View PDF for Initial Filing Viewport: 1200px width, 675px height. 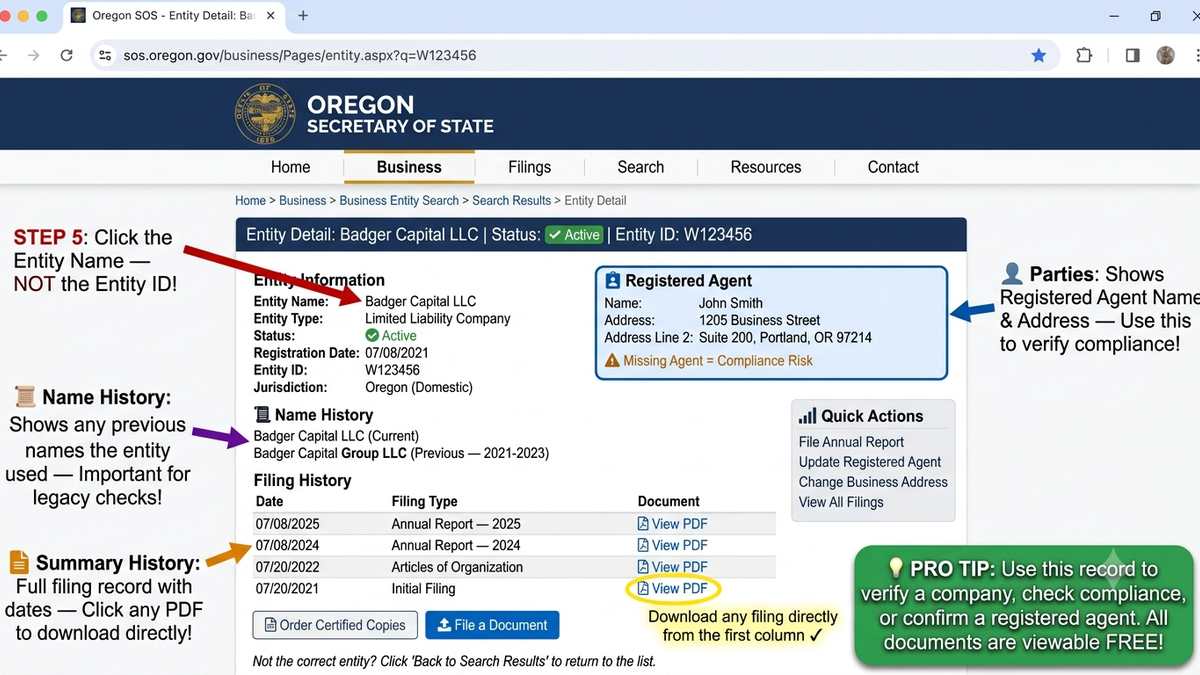pyautogui.click(x=672, y=589)
